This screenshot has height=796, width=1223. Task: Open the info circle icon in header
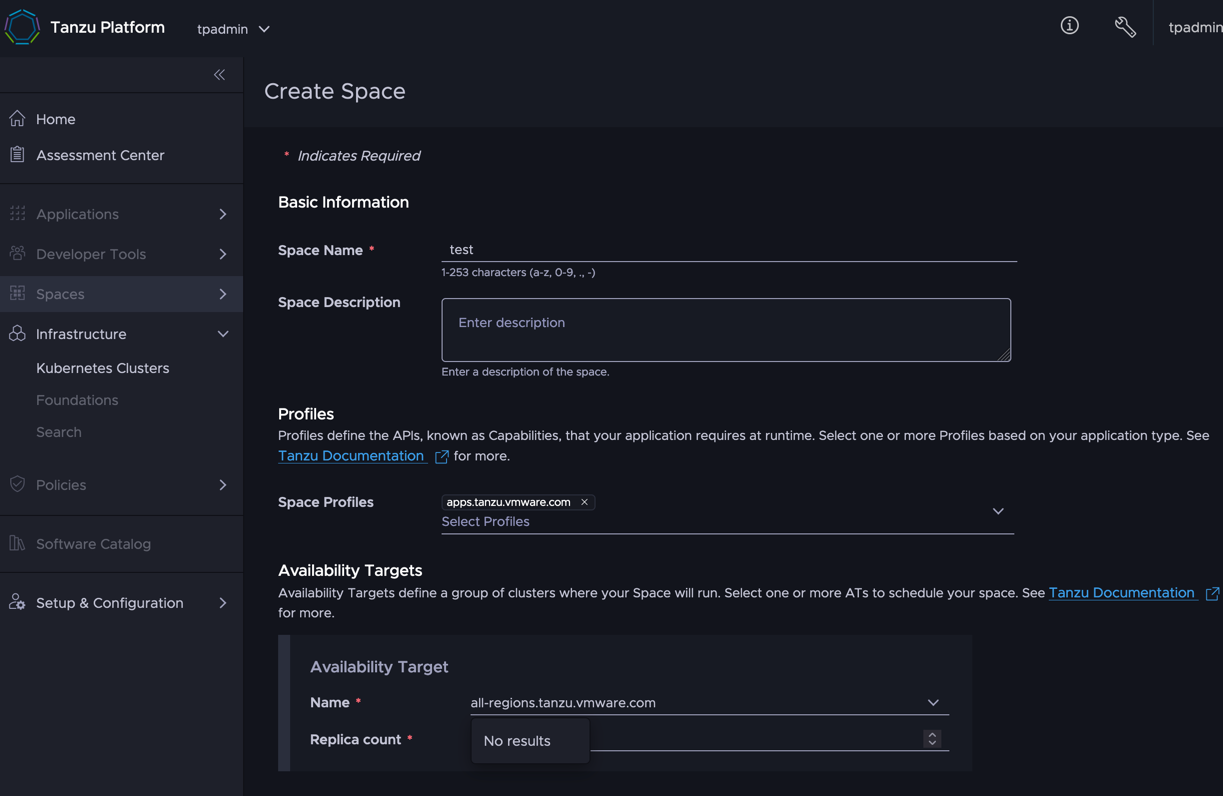point(1069,26)
